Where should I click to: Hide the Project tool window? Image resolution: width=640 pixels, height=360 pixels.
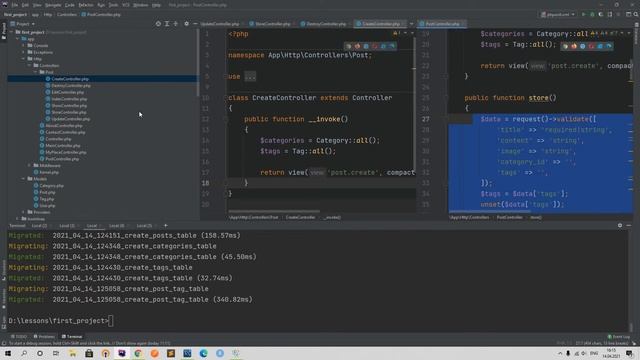(x=195, y=24)
